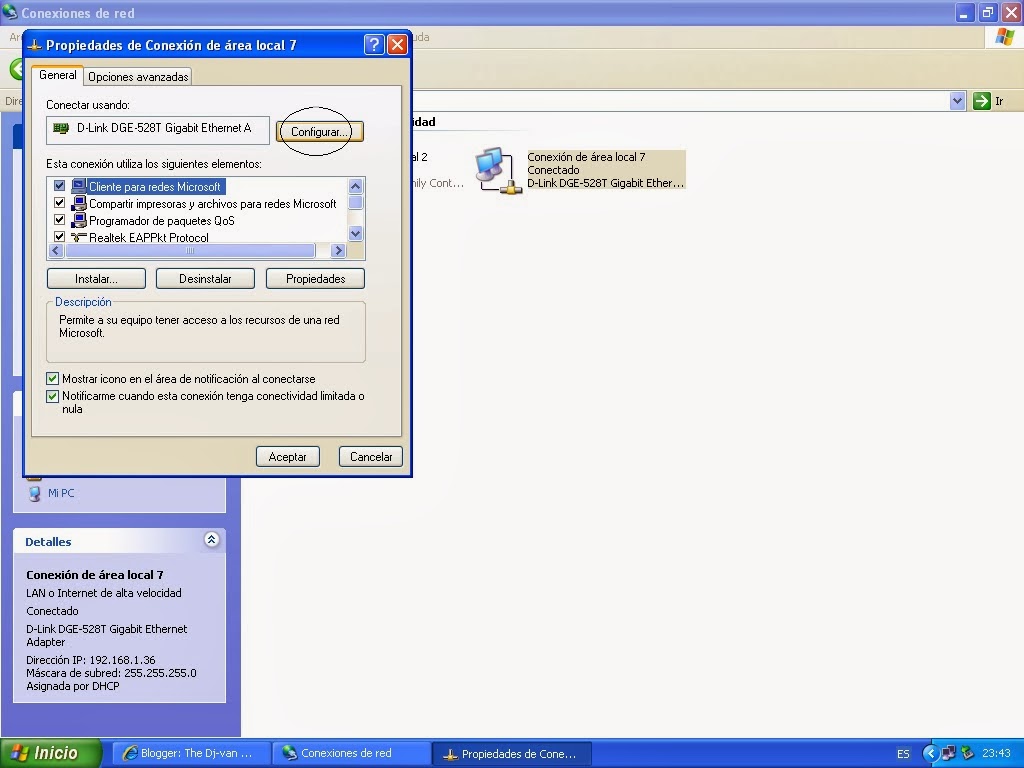The height and width of the screenshot is (768, 1024).
Task: Click Dirección IP: 192.168.1.36 text
Action: [x=91, y=660]
